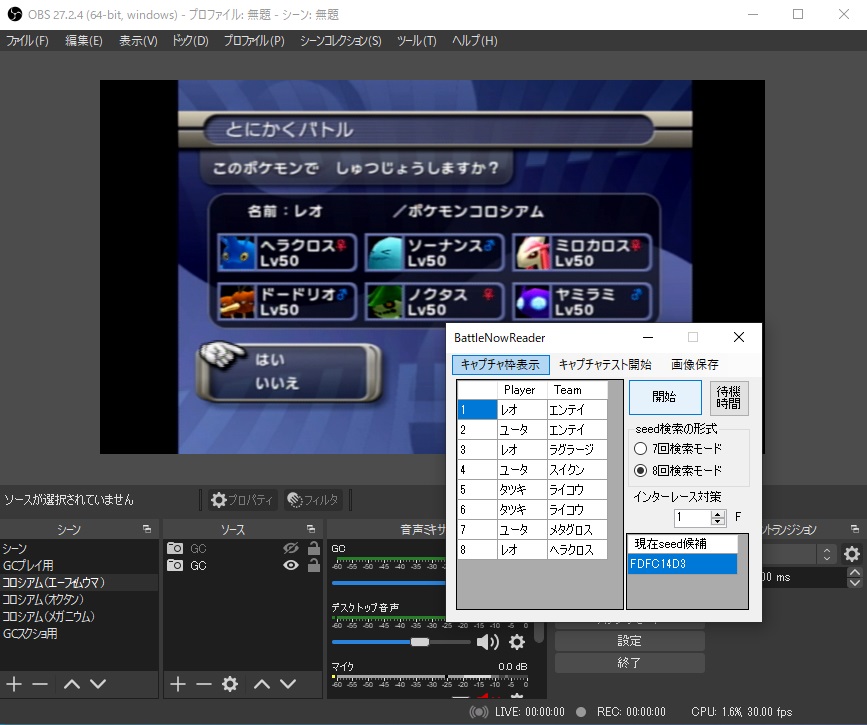Unlock toggle for the second GC source
Viewport: 867px width, 725px height.
(x=314, y=565)
